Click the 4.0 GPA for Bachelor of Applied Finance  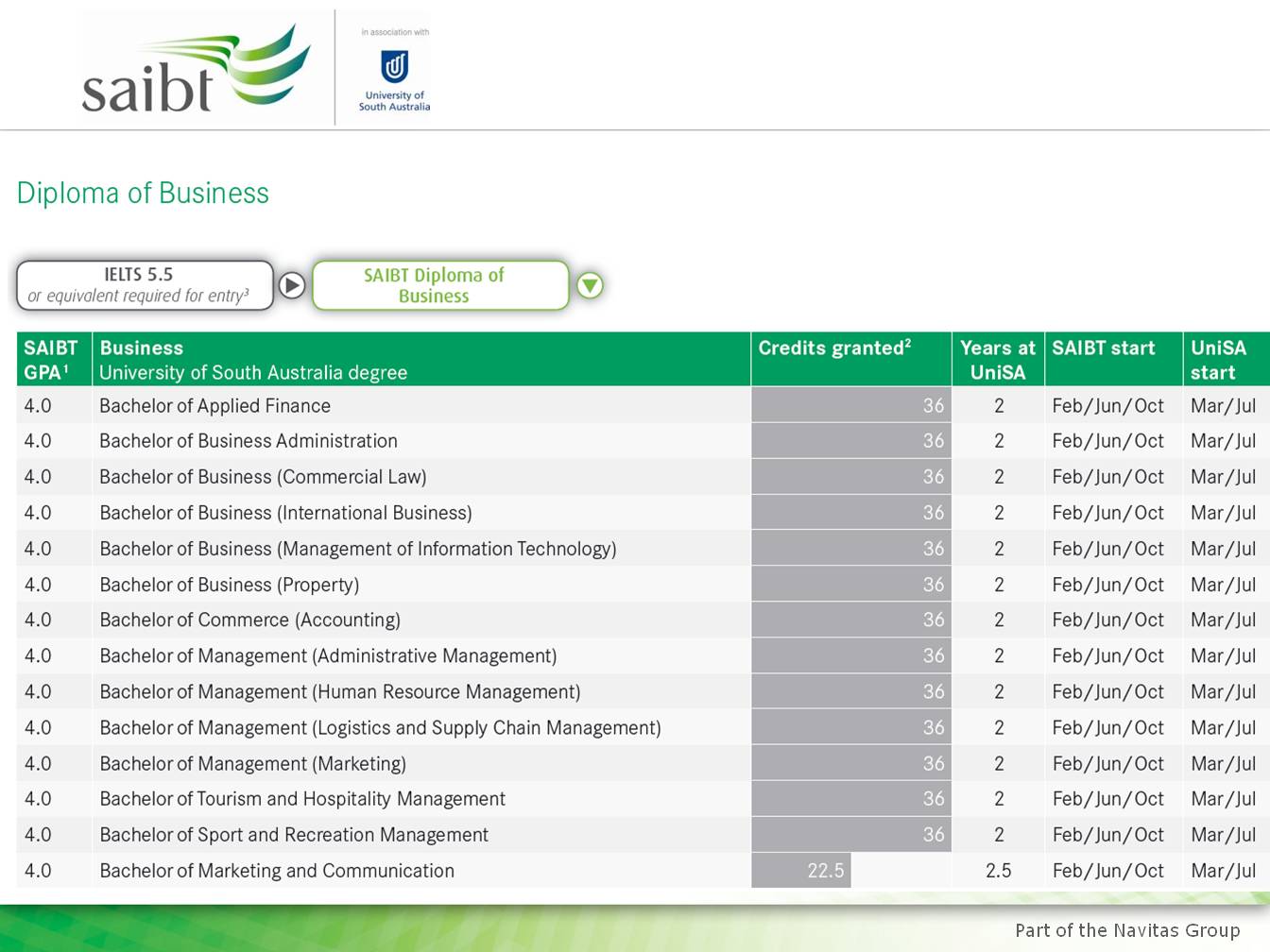[x=38, y=406]
